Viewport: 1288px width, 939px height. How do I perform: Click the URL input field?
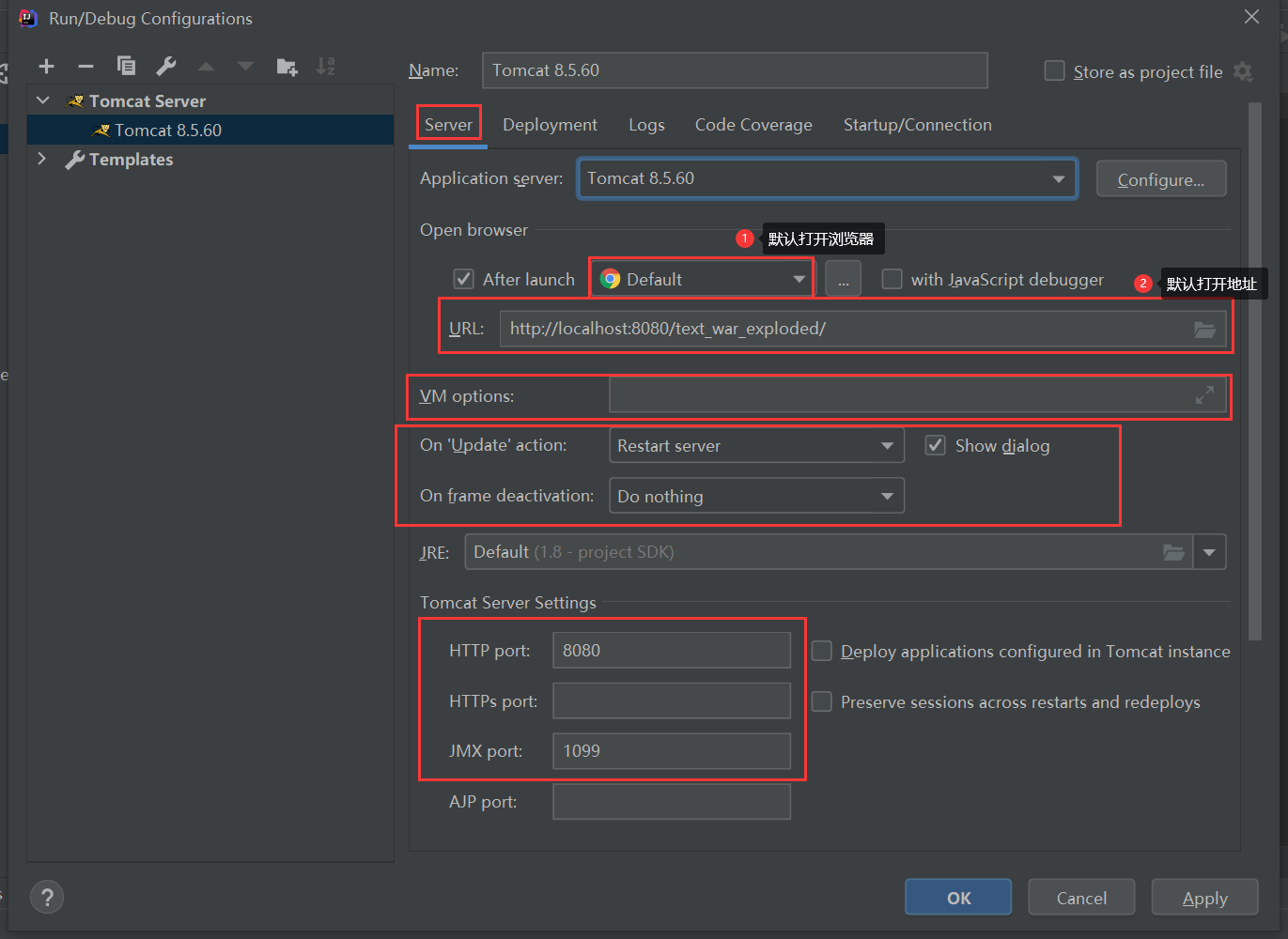862,329
